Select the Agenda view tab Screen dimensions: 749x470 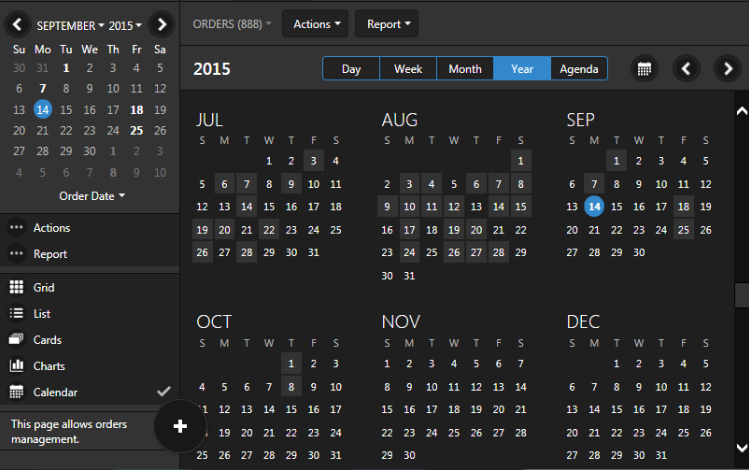pyautogui.click(x=578, y=69)
